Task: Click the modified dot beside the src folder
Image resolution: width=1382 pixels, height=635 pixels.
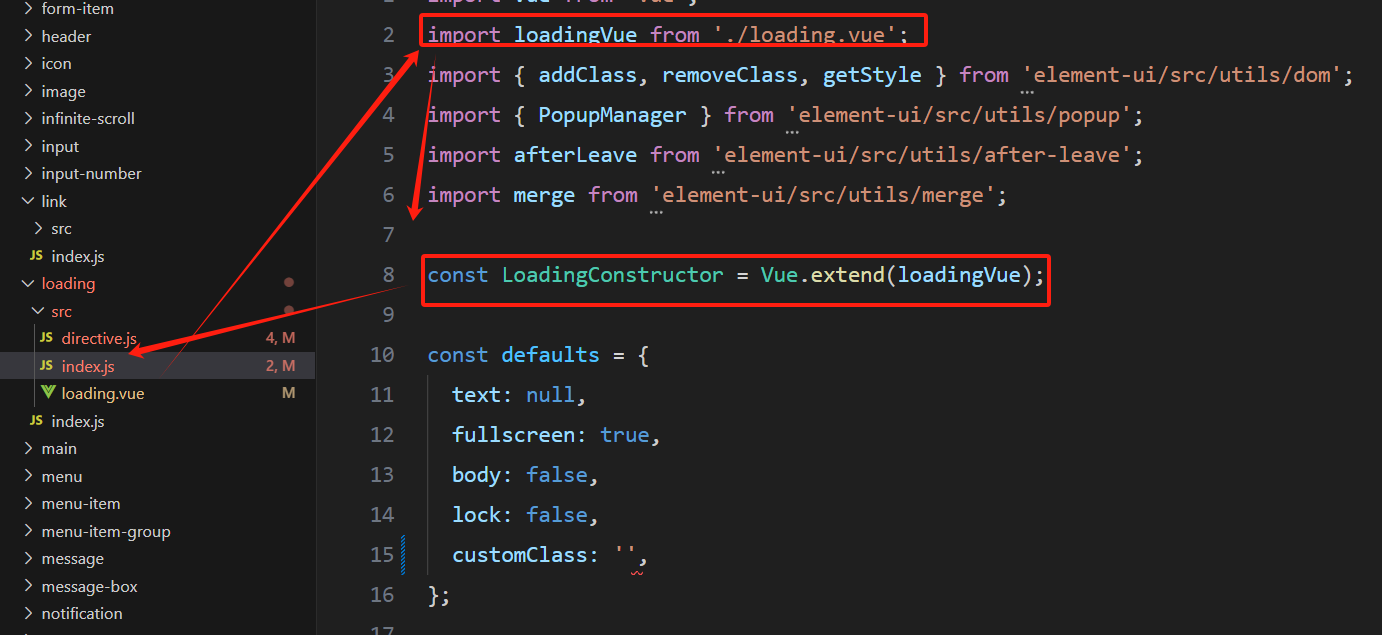Action: pos(289,311)
